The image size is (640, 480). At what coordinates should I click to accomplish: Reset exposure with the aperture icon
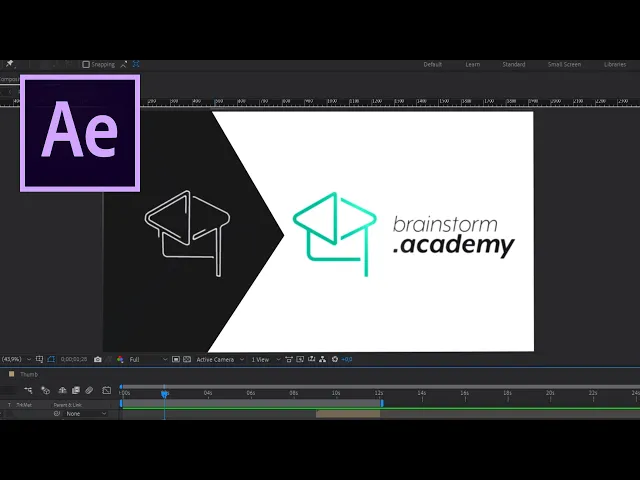(335, 359)
